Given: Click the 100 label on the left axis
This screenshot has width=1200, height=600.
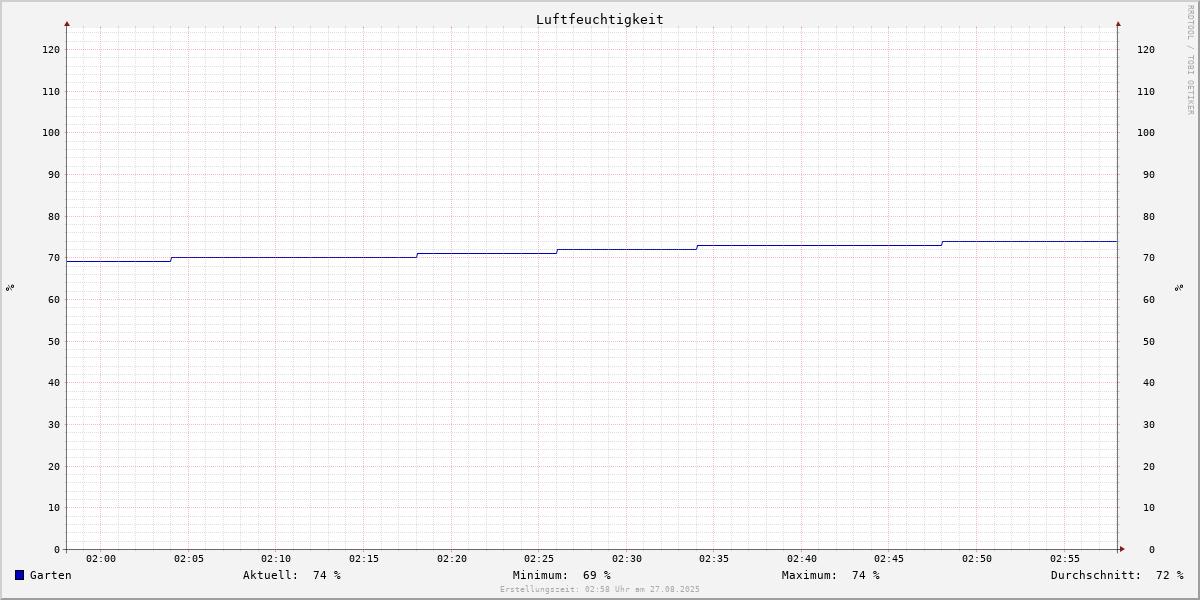Looking at the screenshot, I should tap(52, 133).
